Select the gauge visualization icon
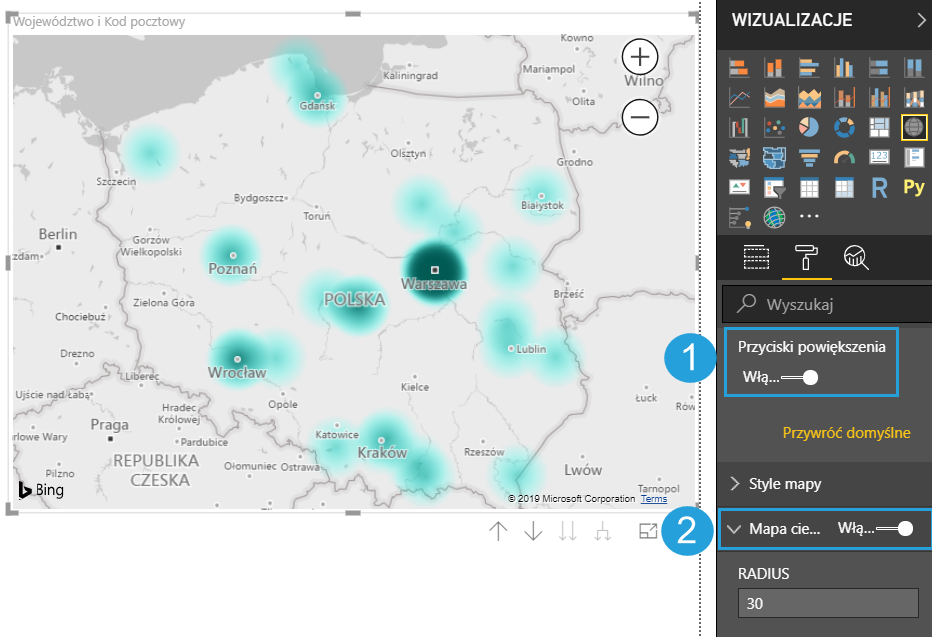This screenshot has width=932, height=637. 844,157
